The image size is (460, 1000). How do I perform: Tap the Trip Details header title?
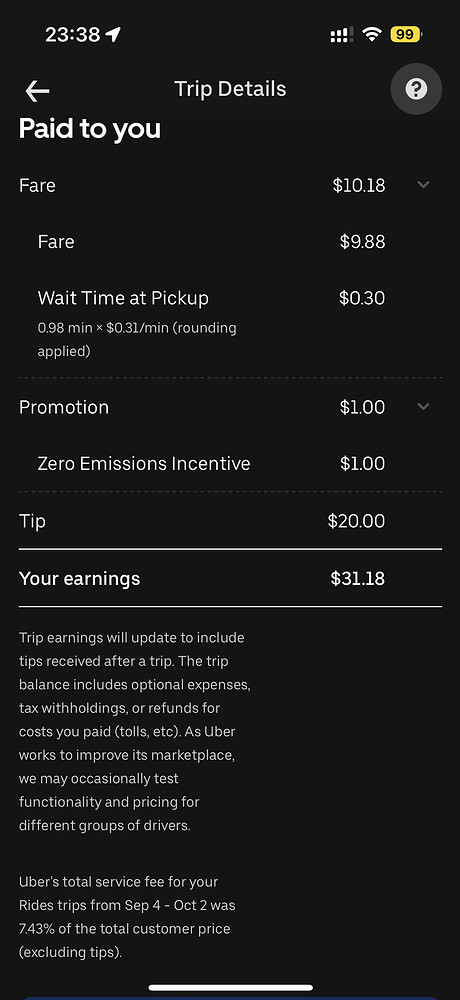click(x=230, y=89)
